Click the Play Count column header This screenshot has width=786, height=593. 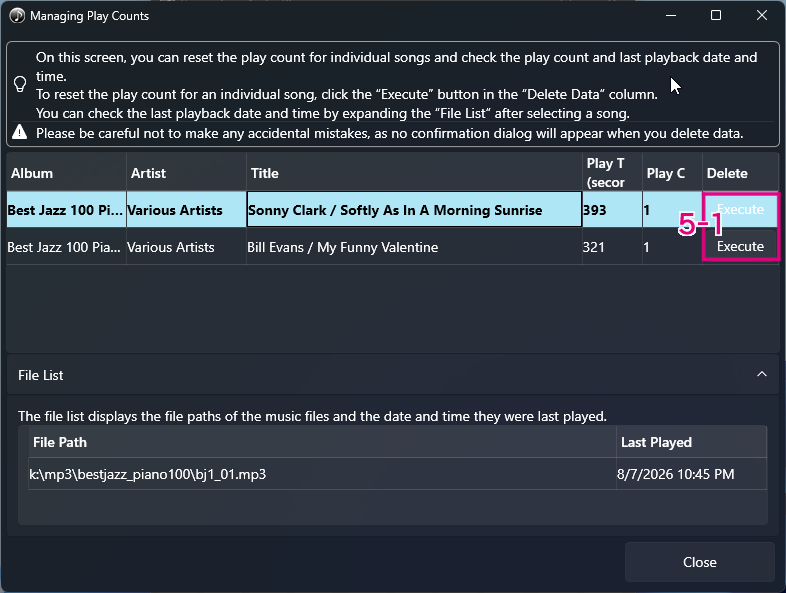672,173
